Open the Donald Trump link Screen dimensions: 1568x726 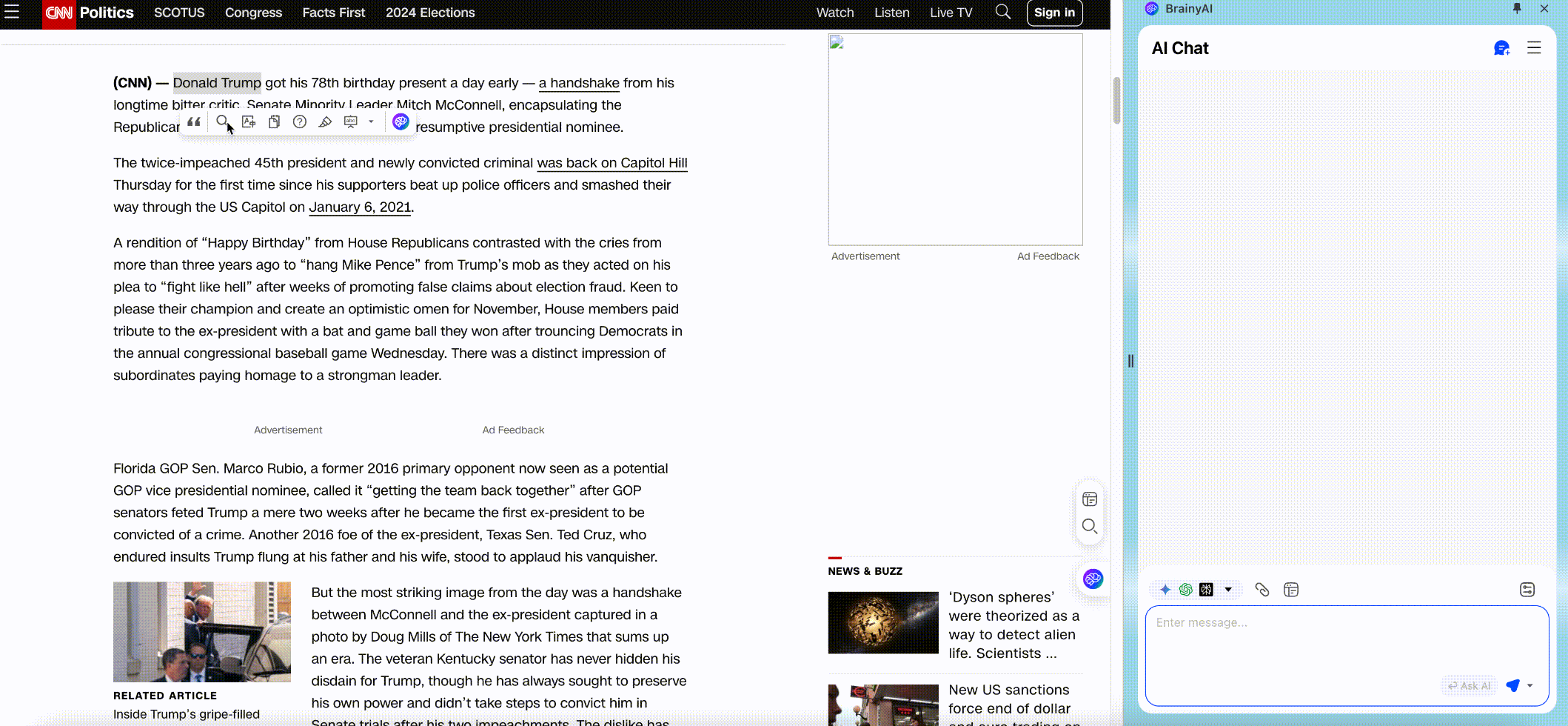tap(217, 83)
